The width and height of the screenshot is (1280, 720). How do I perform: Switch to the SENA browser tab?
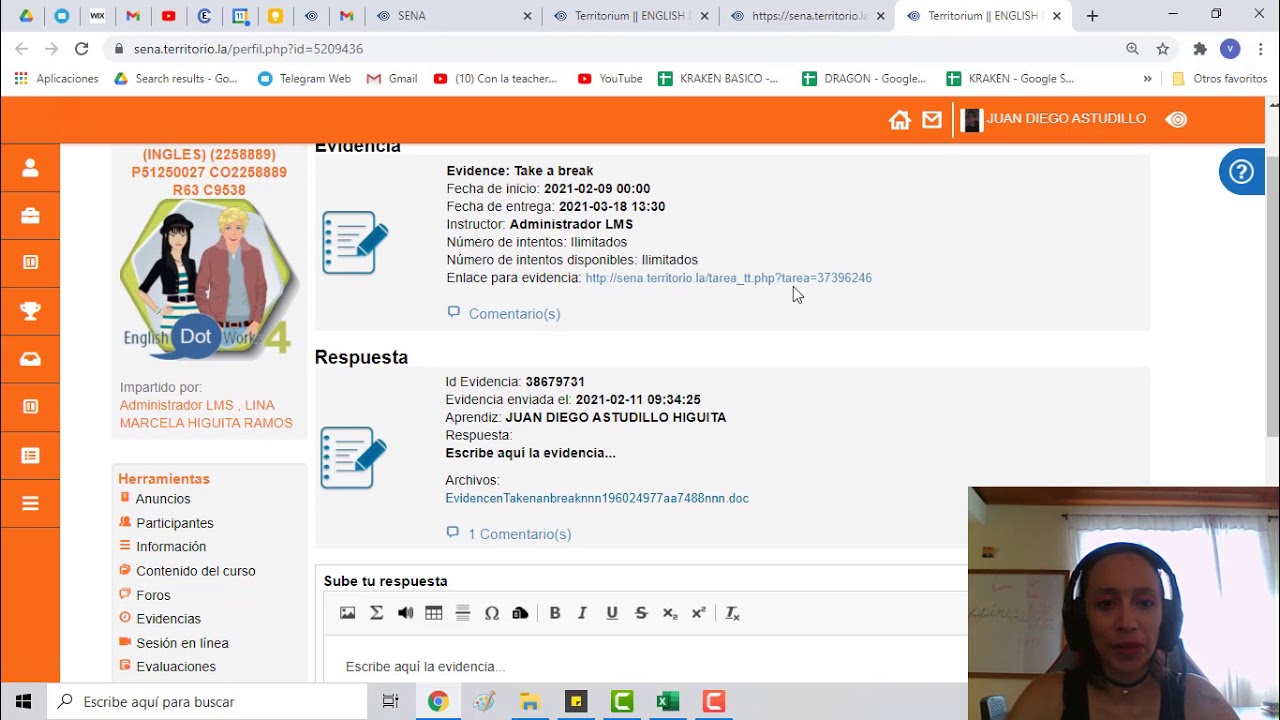[x=454, y=16]
